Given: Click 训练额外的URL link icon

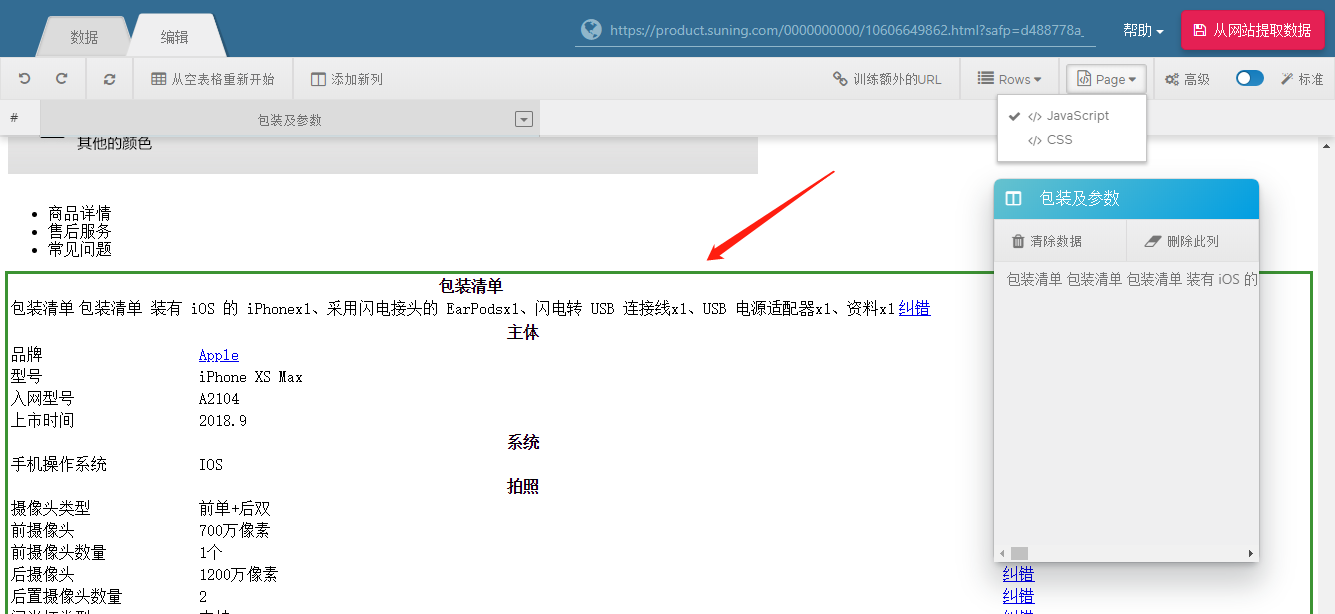Looking at the screenshot, I should click(x=888, y=78).
